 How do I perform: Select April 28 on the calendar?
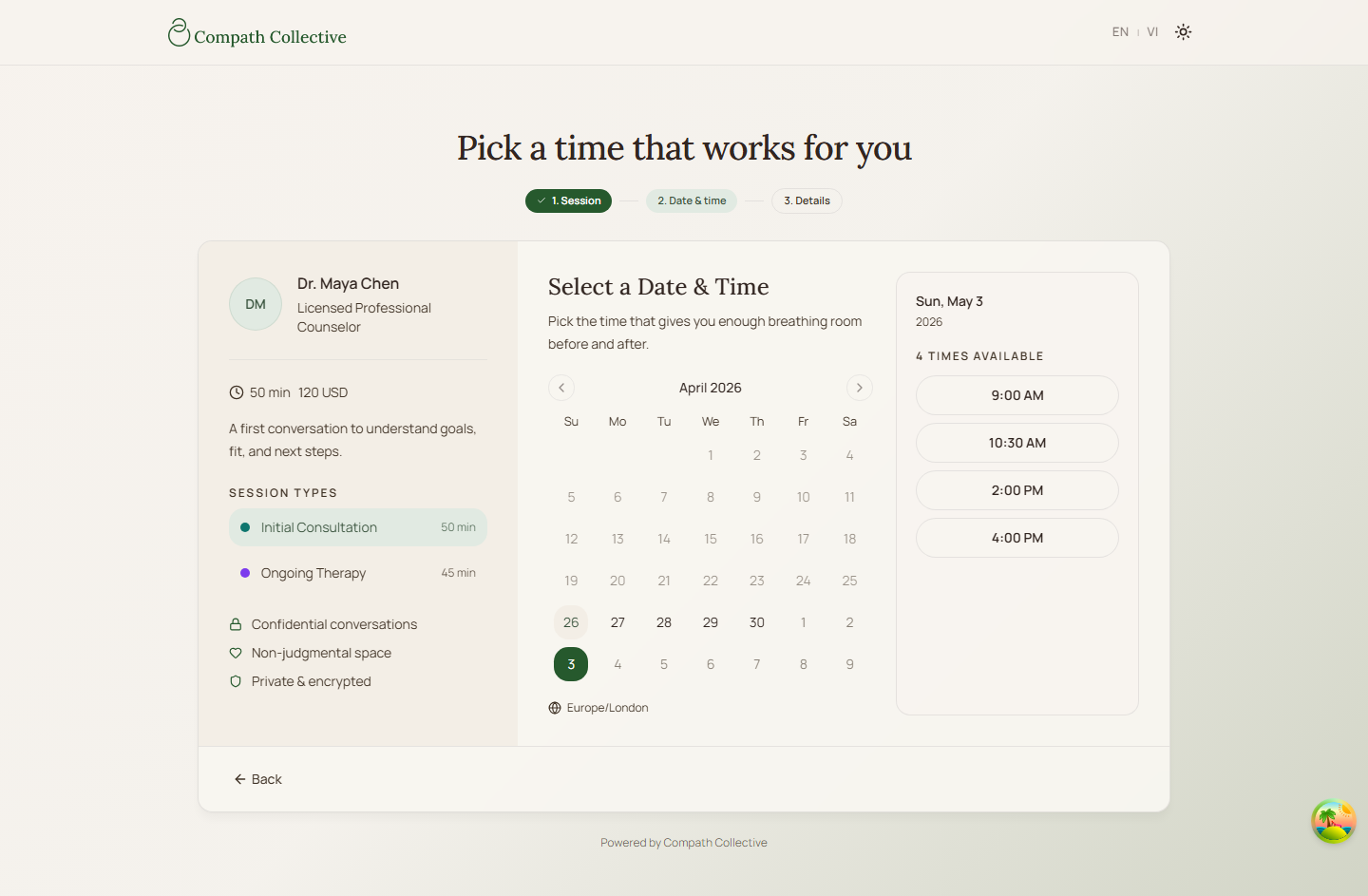(x=664, y=622)
